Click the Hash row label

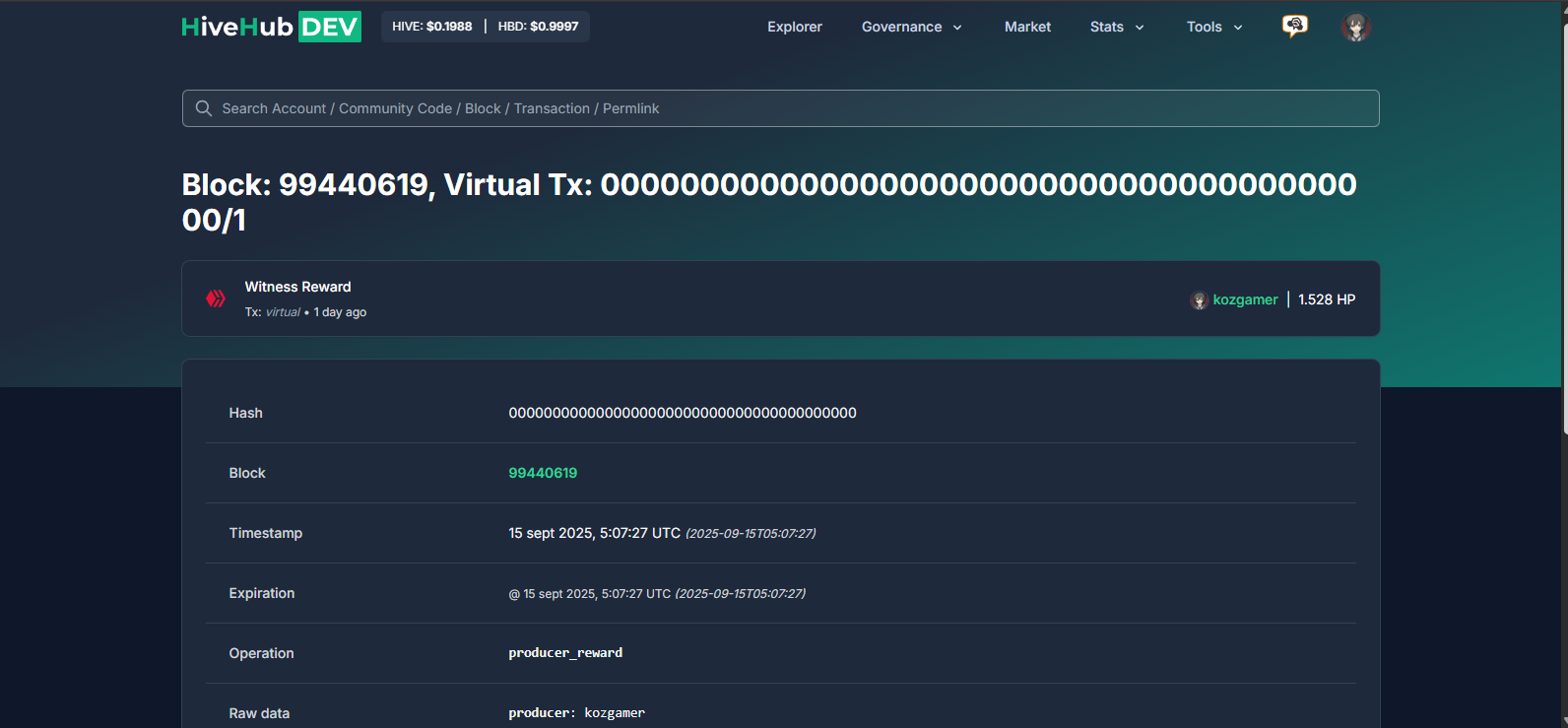(245, 413)
